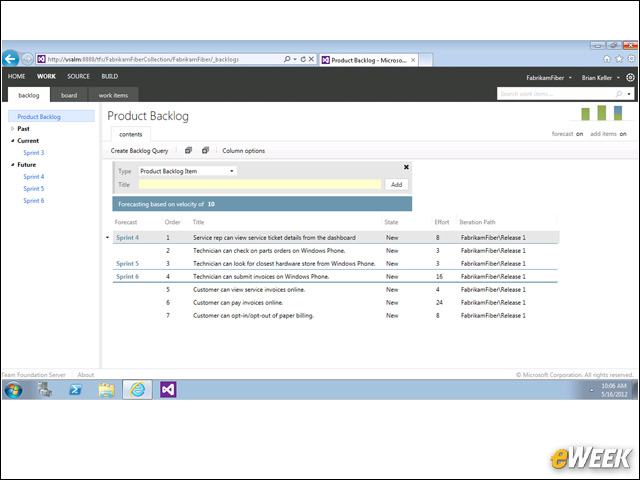Open Sprint 6 in left pane
Viewport: 640px width, 480px height.
33,200
